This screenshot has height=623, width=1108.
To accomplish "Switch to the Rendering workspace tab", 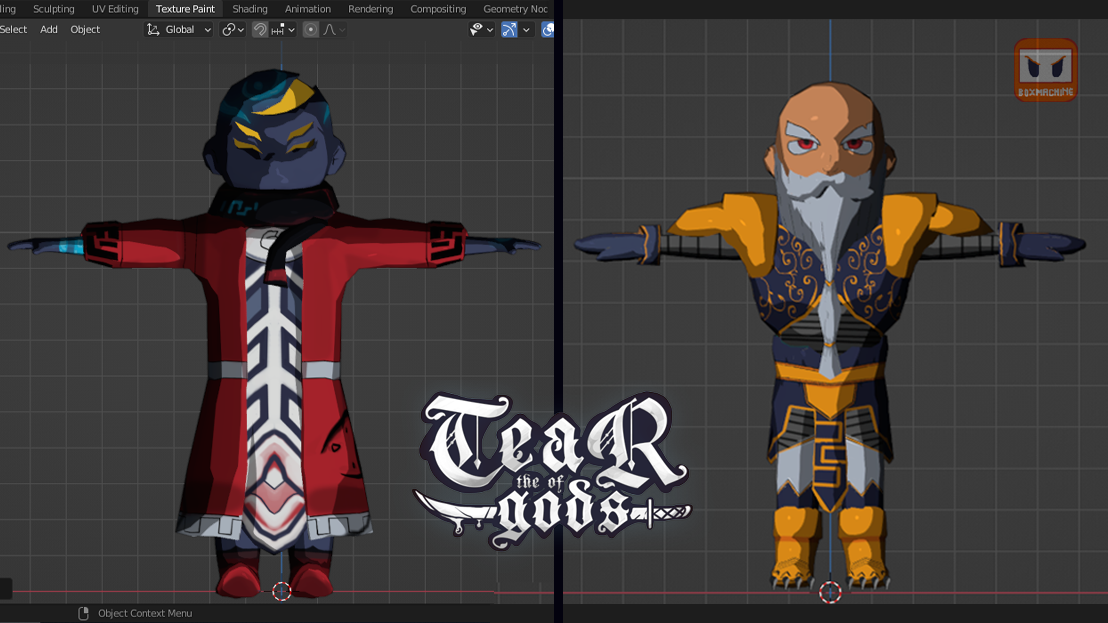I will [370, 9].
